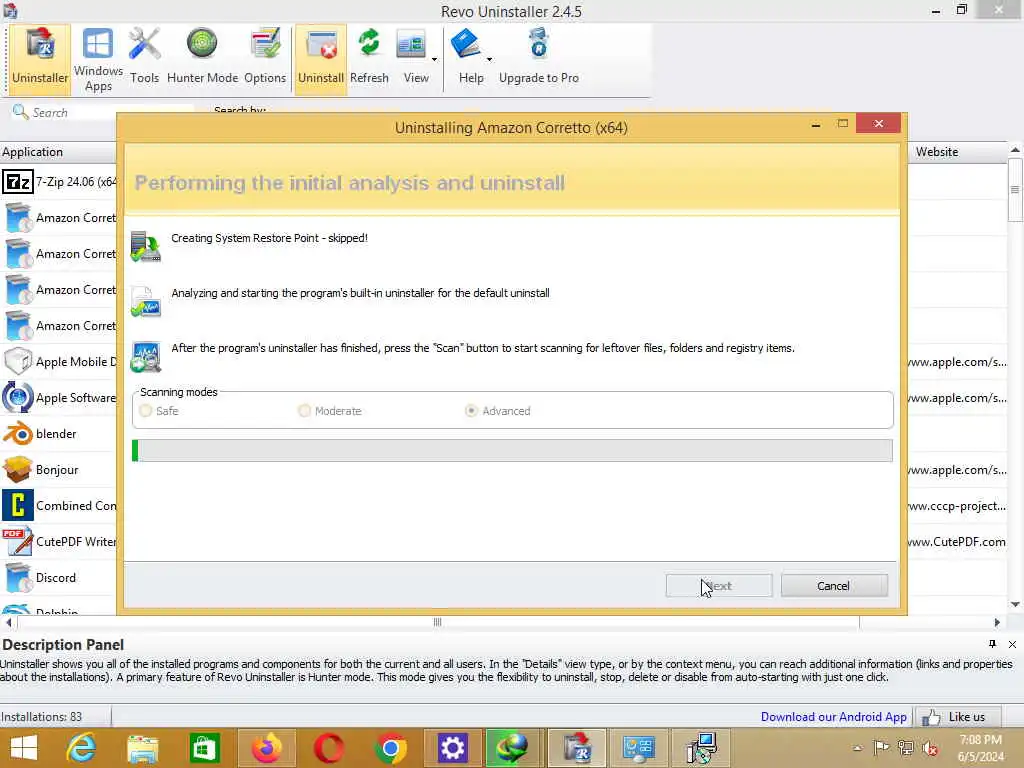Image resolution: width=1024 pixels, height=768 pixels.
Task: Close the Description Panel
Action: click(1012, 644)
